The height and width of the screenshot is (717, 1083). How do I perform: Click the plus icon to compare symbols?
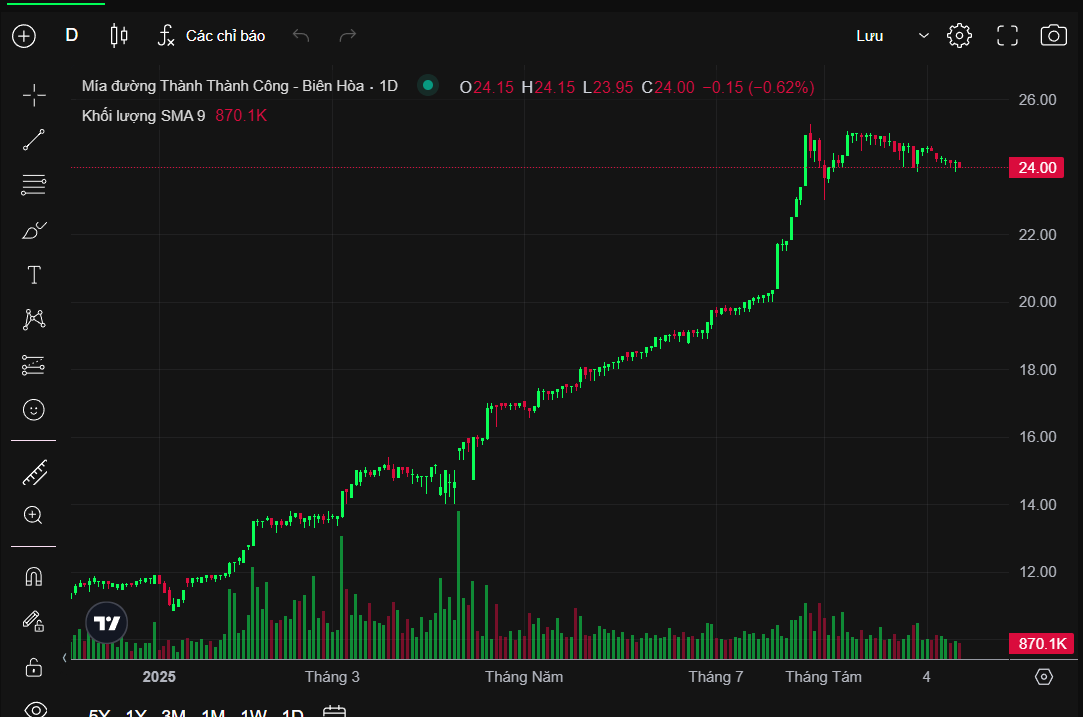(x=24, y=36)
